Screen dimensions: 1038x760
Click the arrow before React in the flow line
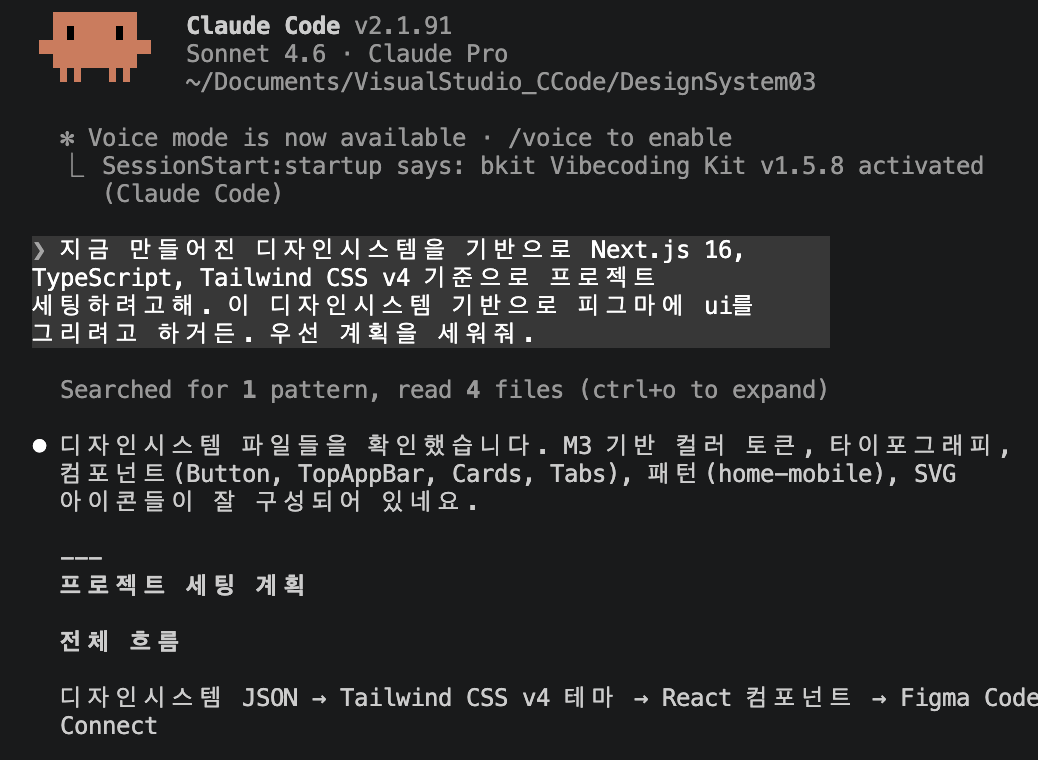pyautogui.click(x=640, y=698)
